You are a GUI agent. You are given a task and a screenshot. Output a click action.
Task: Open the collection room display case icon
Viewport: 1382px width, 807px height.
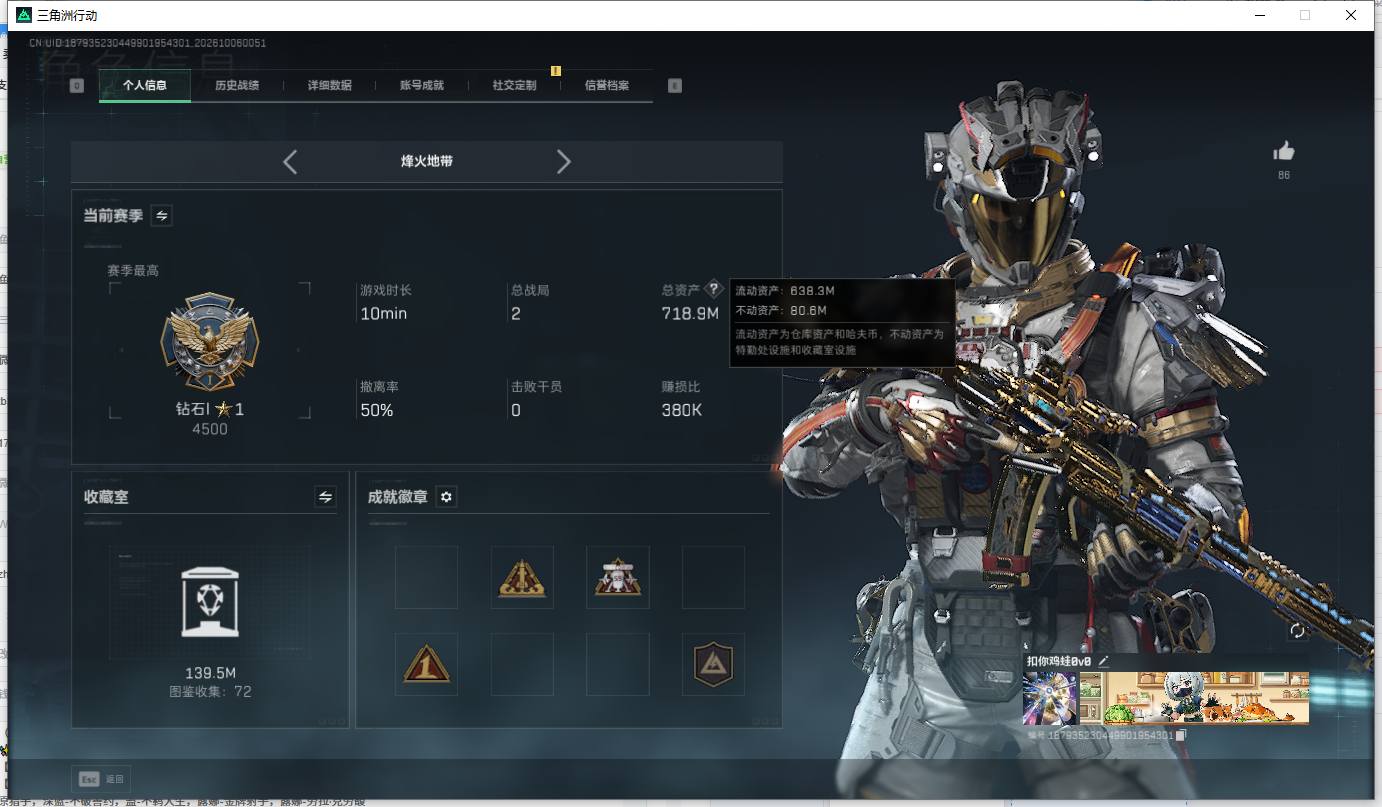pyautogui.click(x=210, y=602)
